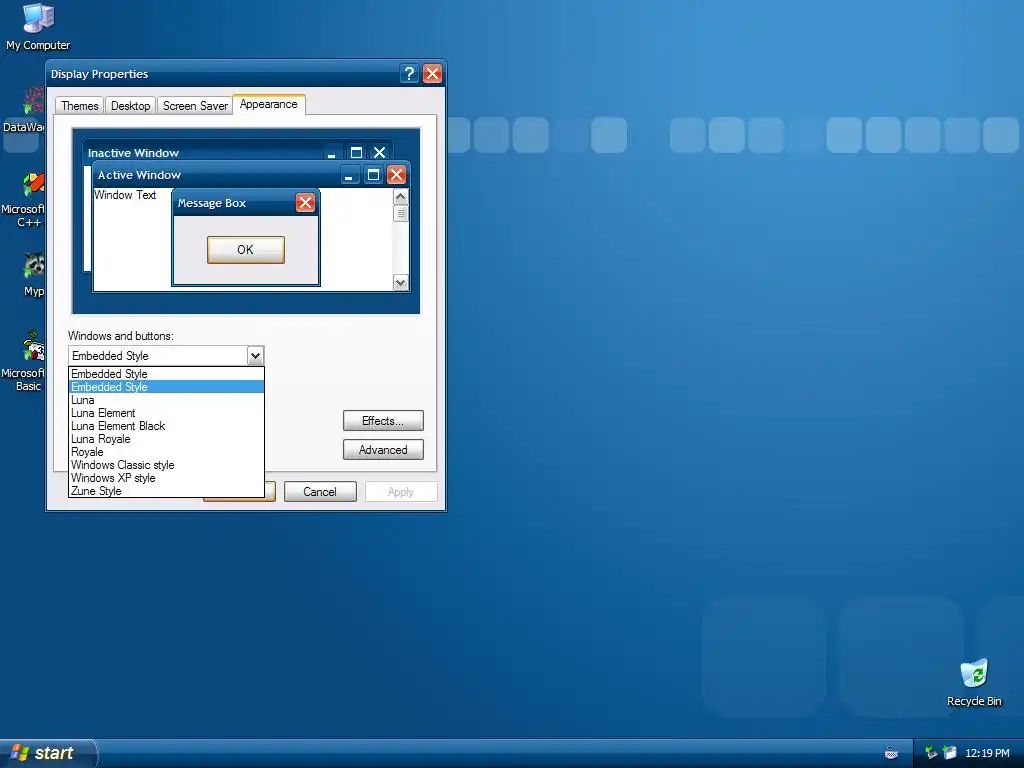Collapse the Windows and buttons dropdown arrow
The image size is (1024, 768).
tap(255, 356)
